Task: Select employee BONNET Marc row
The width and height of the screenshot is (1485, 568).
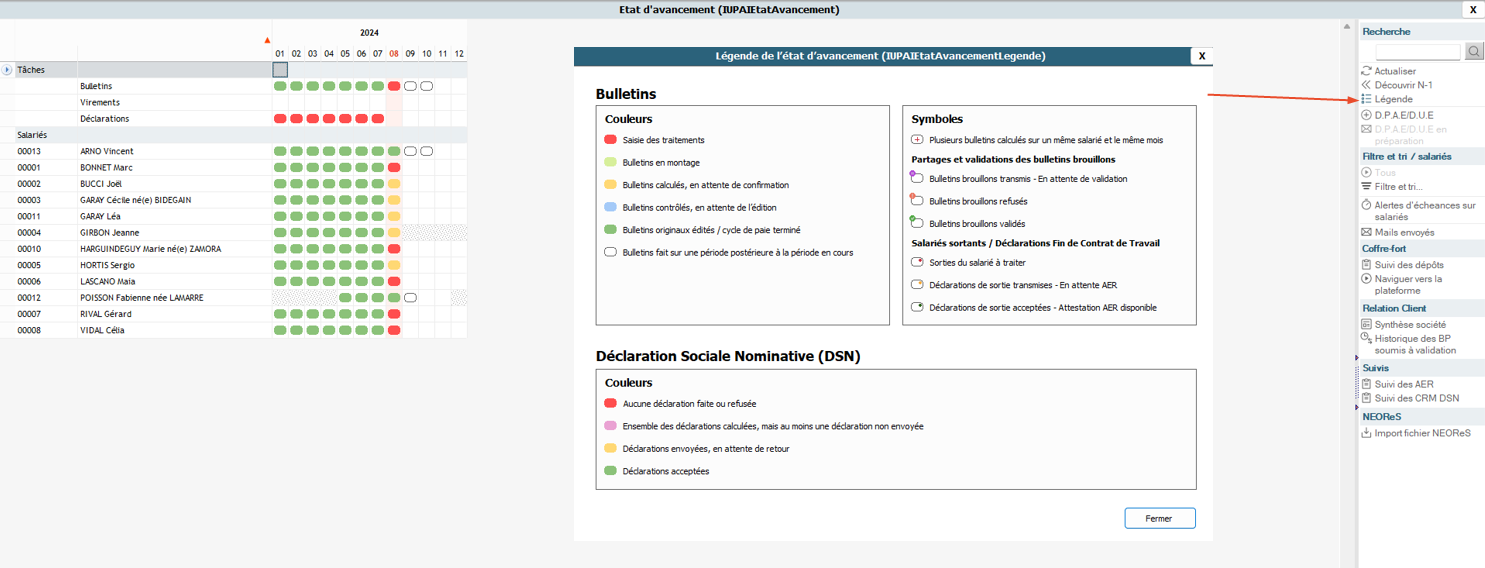Action: [x=107, y=168]
